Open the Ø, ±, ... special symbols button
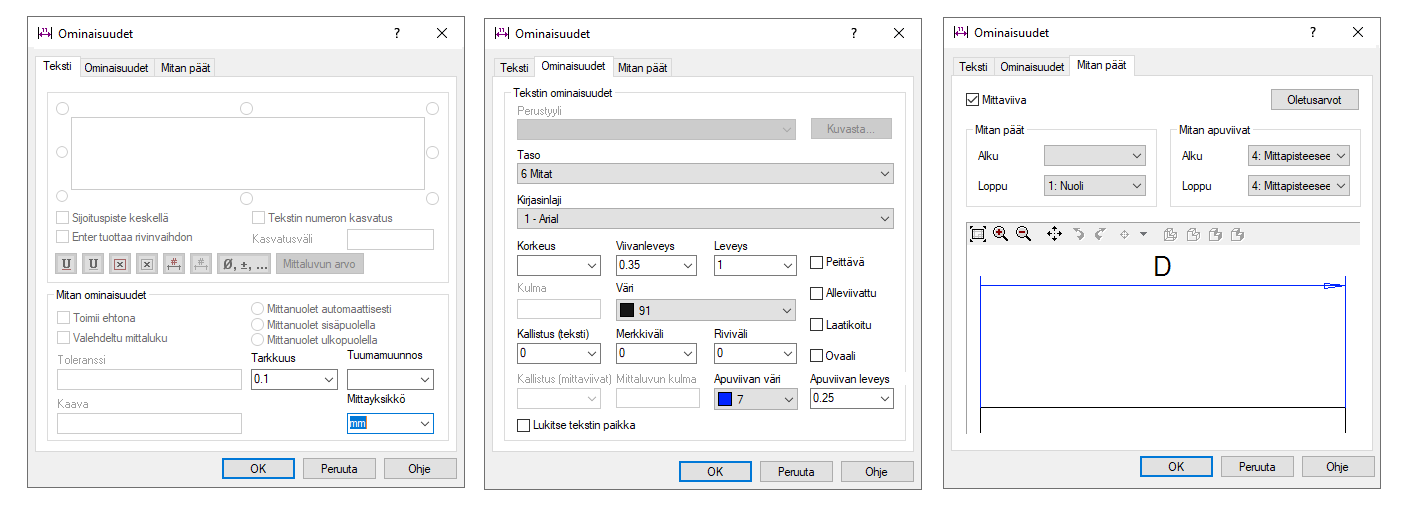Screen dimensions: 1404x514 tap(244, 264)
